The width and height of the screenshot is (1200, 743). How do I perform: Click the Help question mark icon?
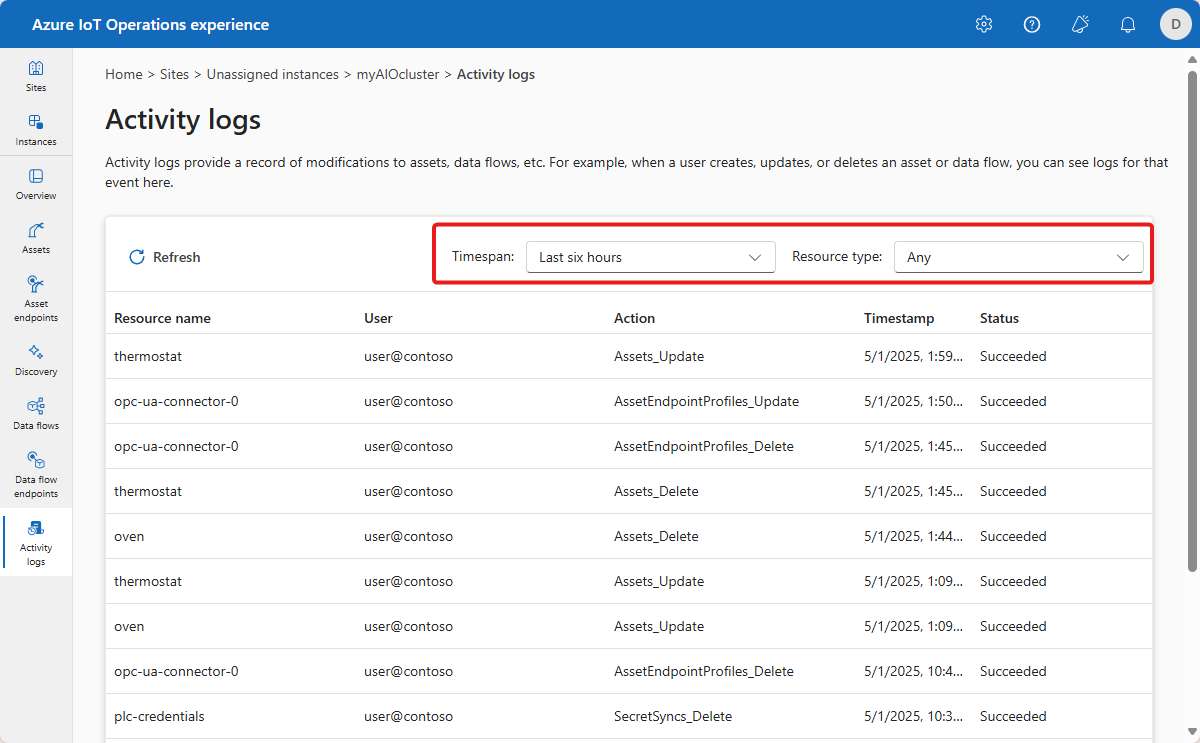(1032, 24)
